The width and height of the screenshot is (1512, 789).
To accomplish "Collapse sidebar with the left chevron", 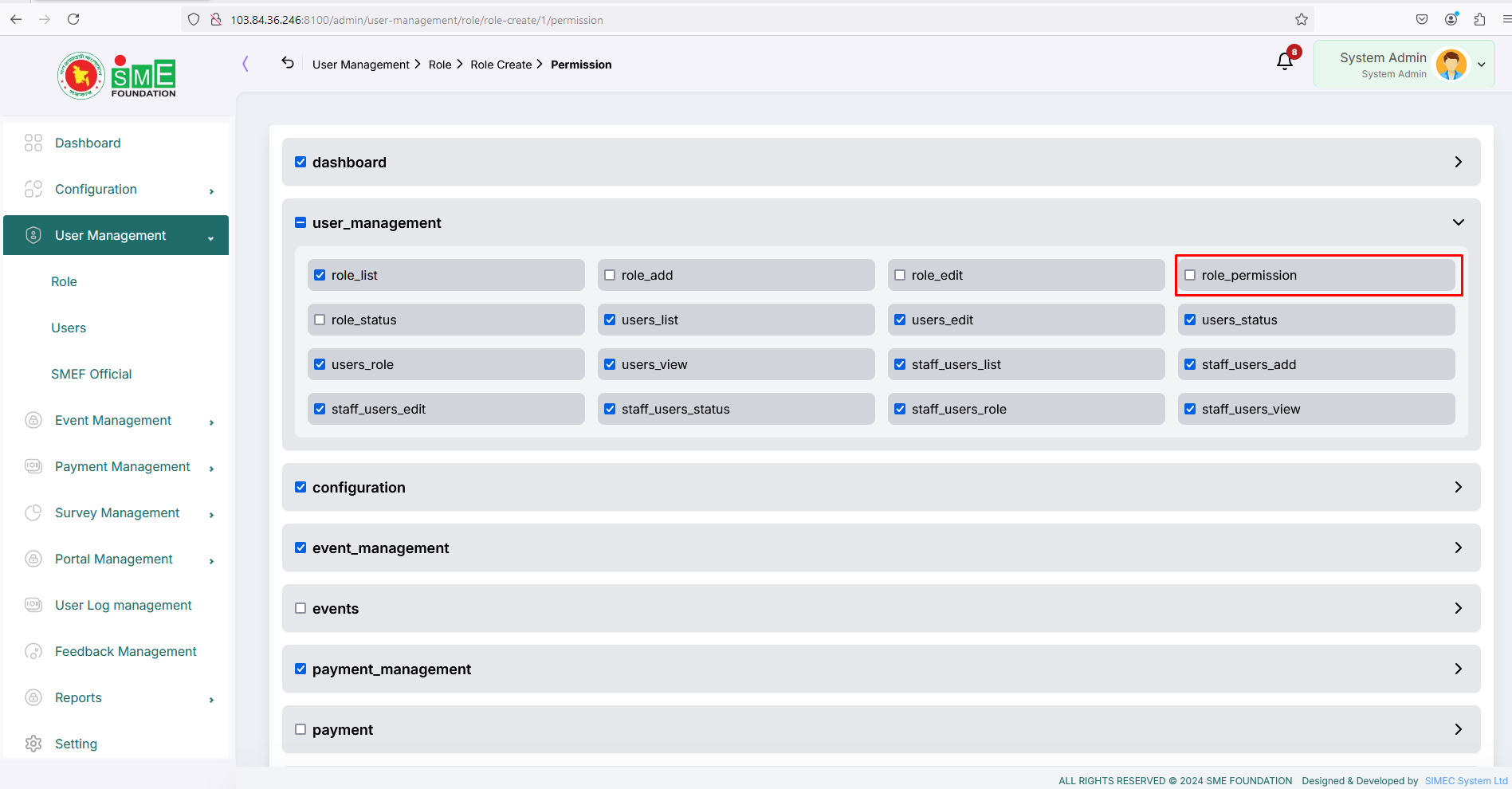I will tap(245, 64).
